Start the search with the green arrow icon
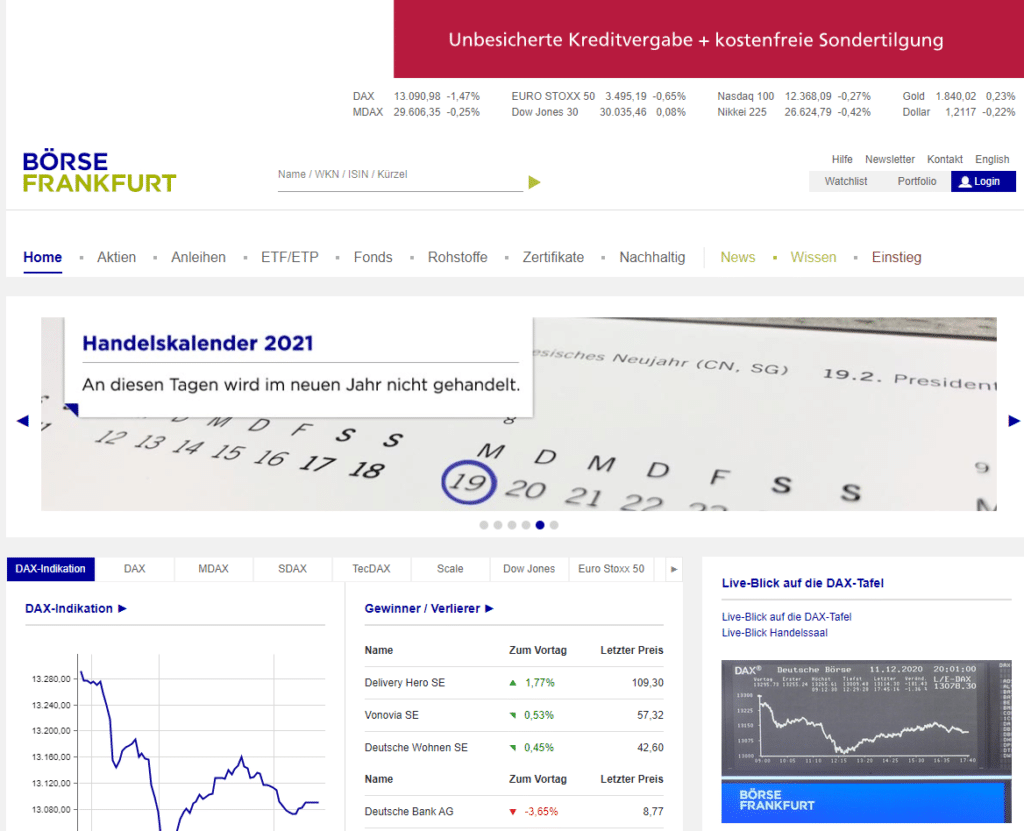The width and height of the screenshot is (1024, 831). coord(534,182)
